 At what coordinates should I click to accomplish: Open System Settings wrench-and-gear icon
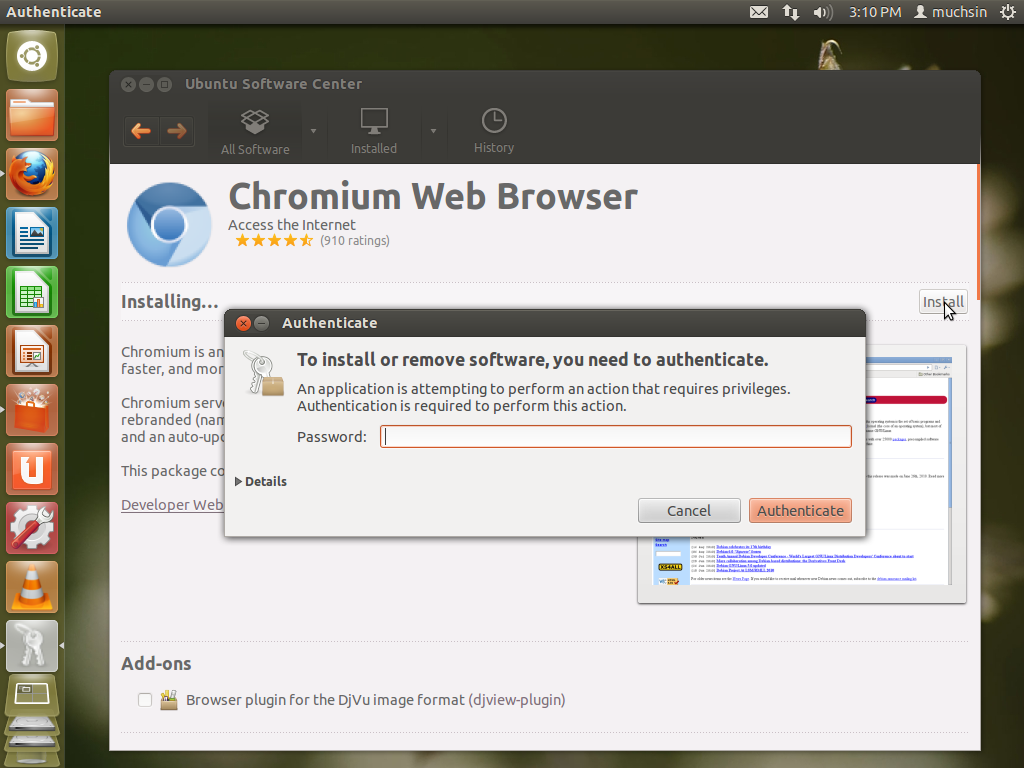pos(32,528)
